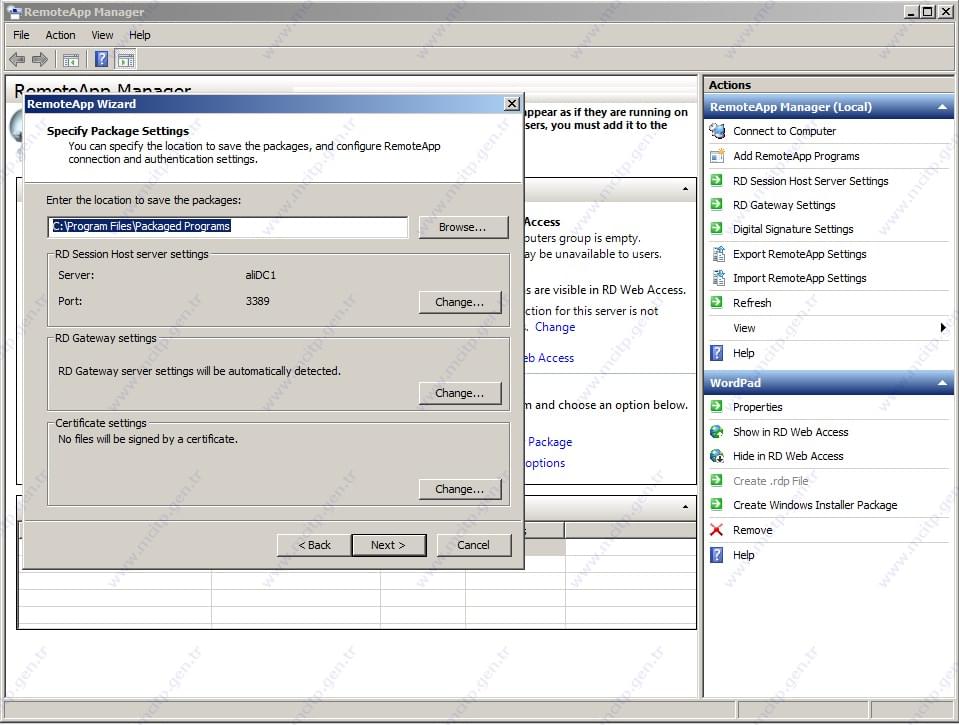Toggle the console tree toolbar icon
Screen dimensions: 959x725
71,59
